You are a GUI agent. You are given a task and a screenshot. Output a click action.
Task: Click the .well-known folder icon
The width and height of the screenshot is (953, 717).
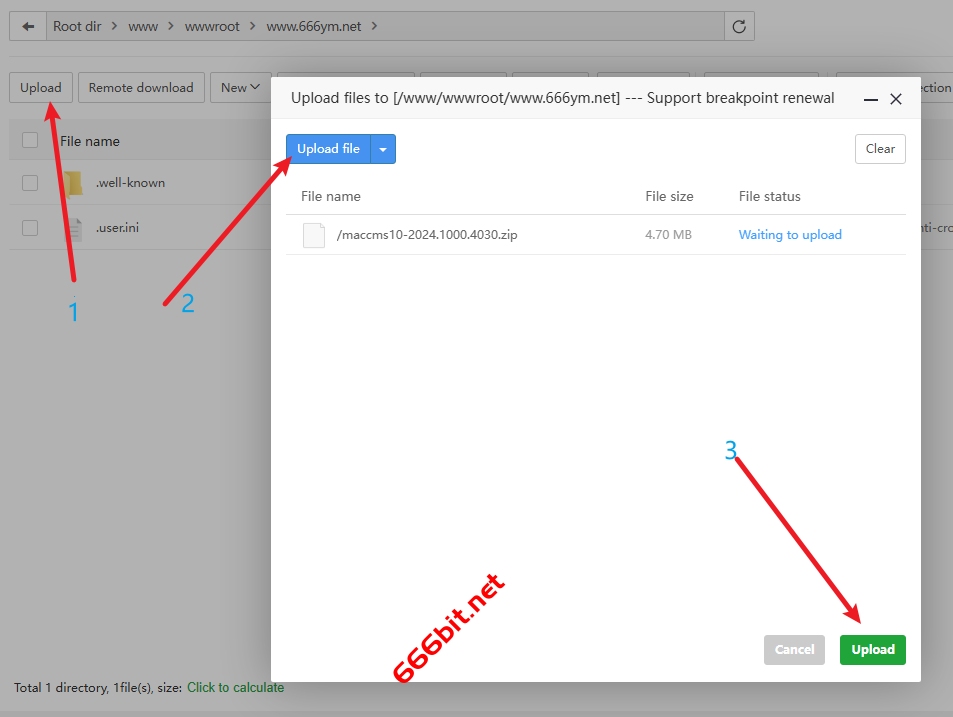pyautogui.click(x=73, y=183)
